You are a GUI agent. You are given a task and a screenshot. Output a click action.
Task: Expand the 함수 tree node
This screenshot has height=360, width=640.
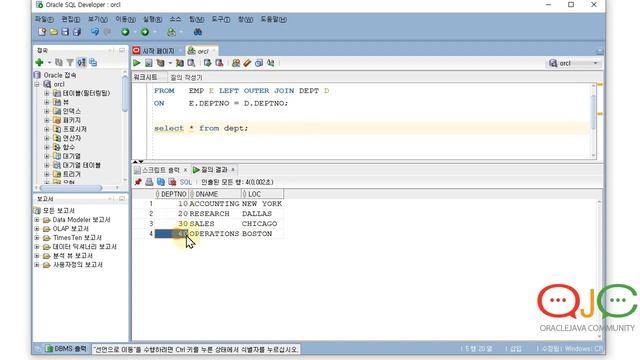tap(47, 147)
